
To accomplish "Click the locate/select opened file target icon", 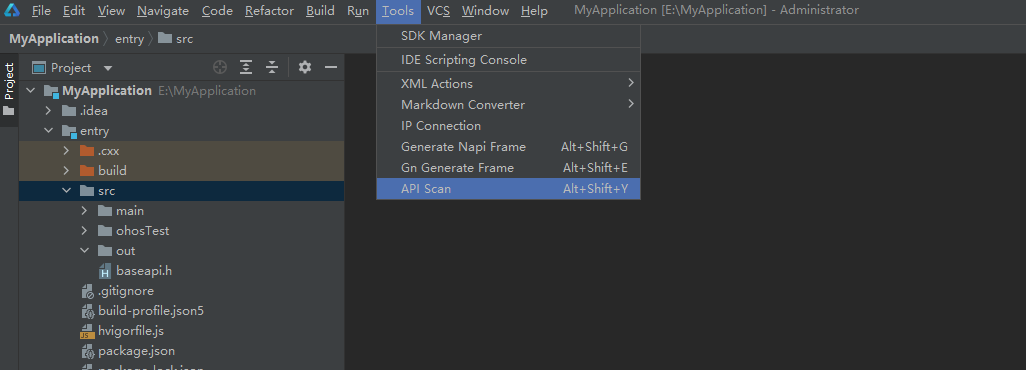I will [220, 67].
